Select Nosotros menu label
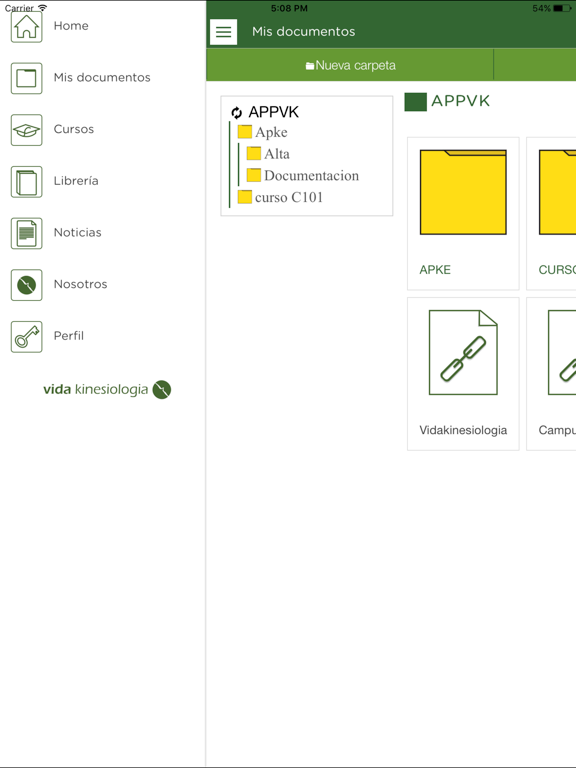This screenshot has width=576, height=768. pyautogui.click(x=80, y=284)
